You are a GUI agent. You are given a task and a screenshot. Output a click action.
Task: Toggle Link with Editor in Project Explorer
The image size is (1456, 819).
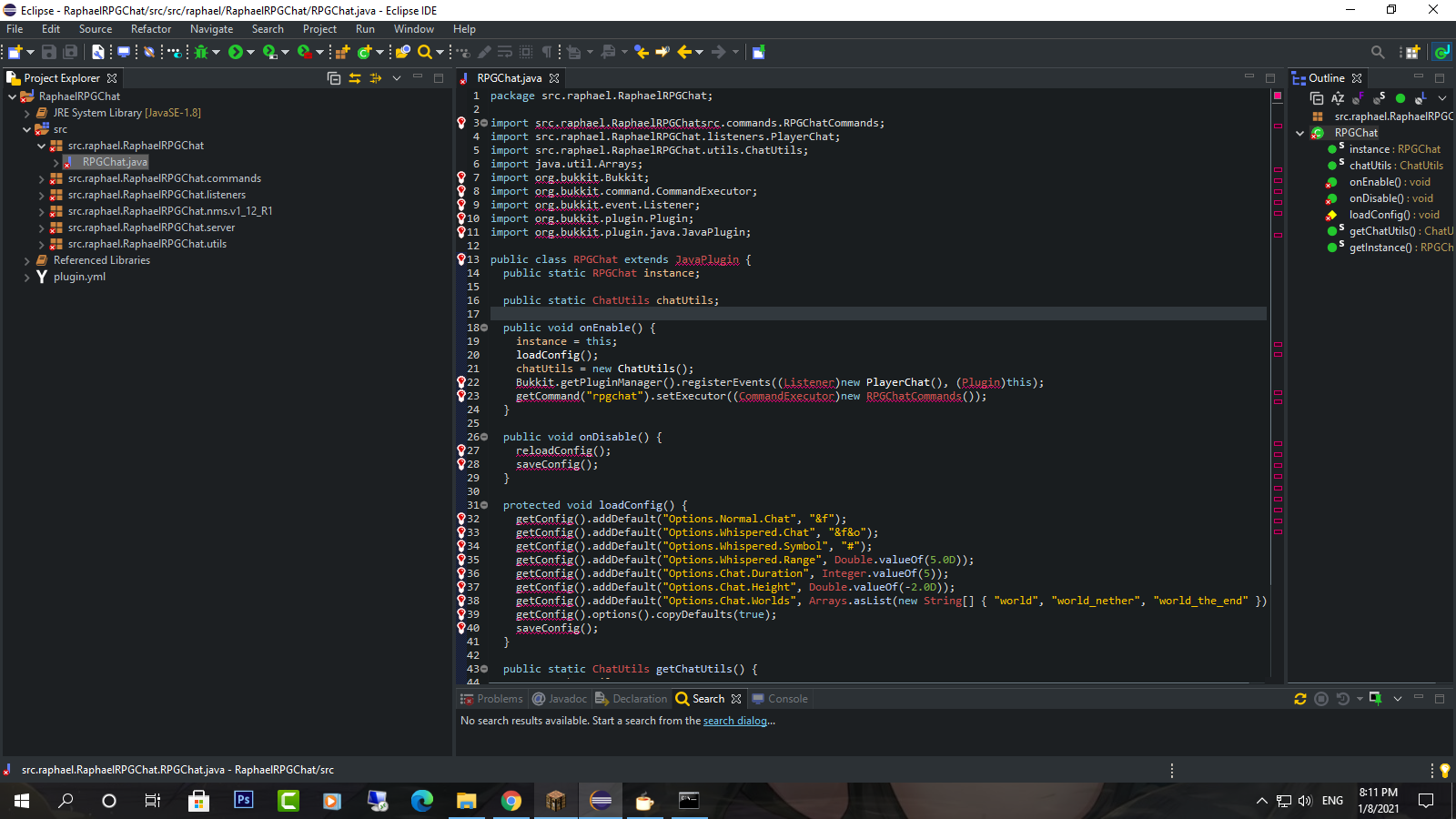click(355, 78)
